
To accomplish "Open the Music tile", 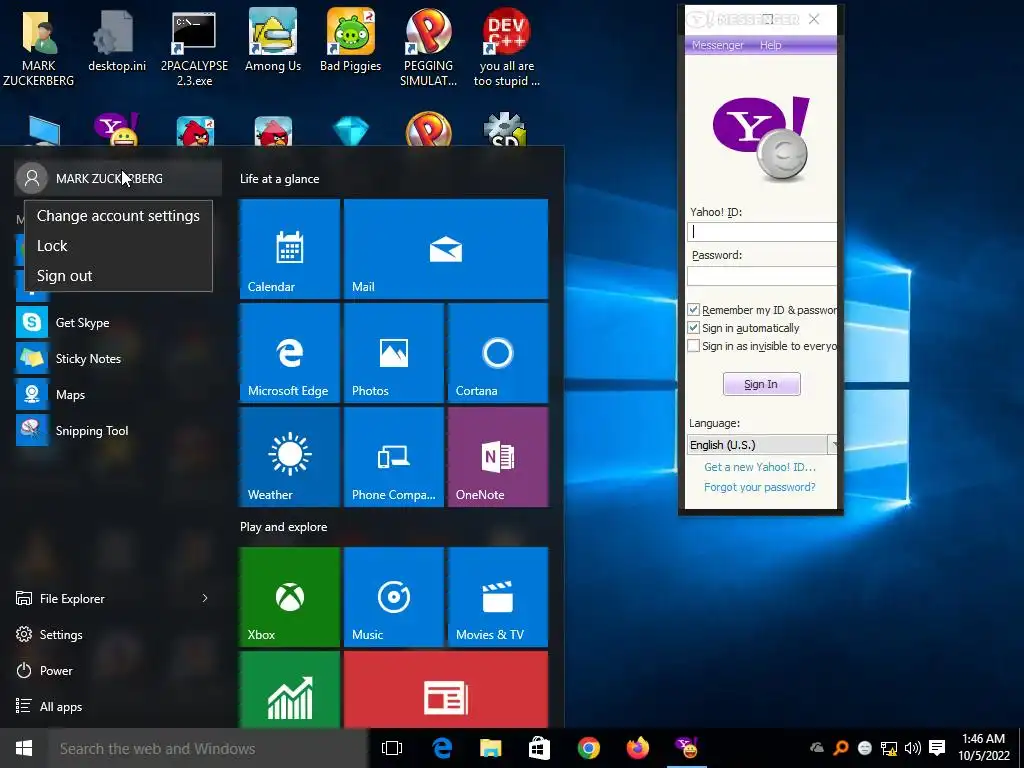I will 394,597.
